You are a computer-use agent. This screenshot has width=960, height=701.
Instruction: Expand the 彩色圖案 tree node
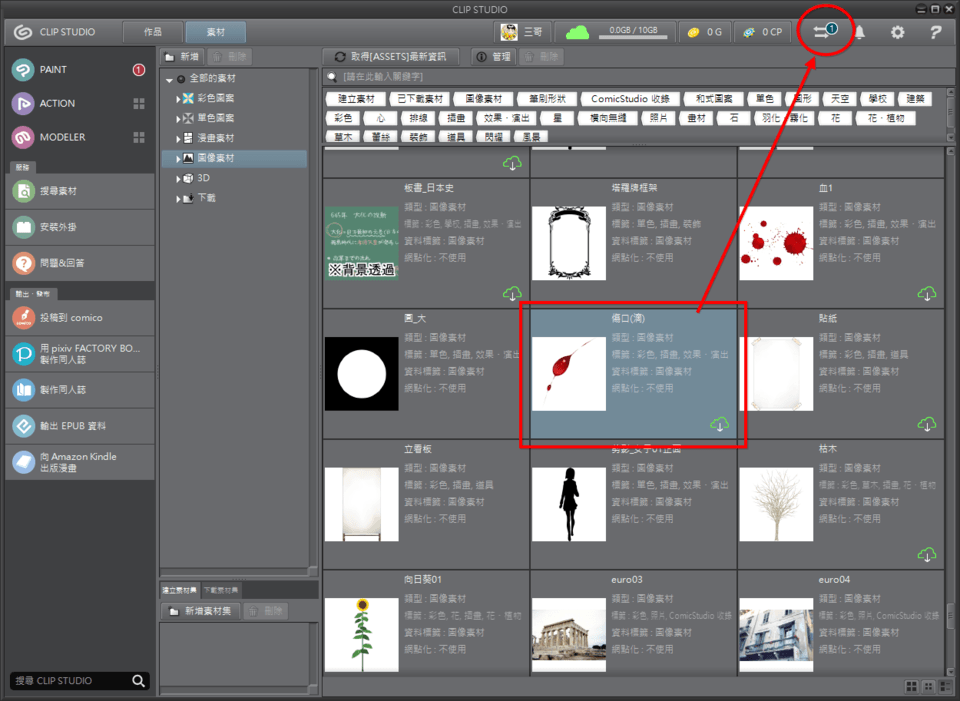point(178,98)
